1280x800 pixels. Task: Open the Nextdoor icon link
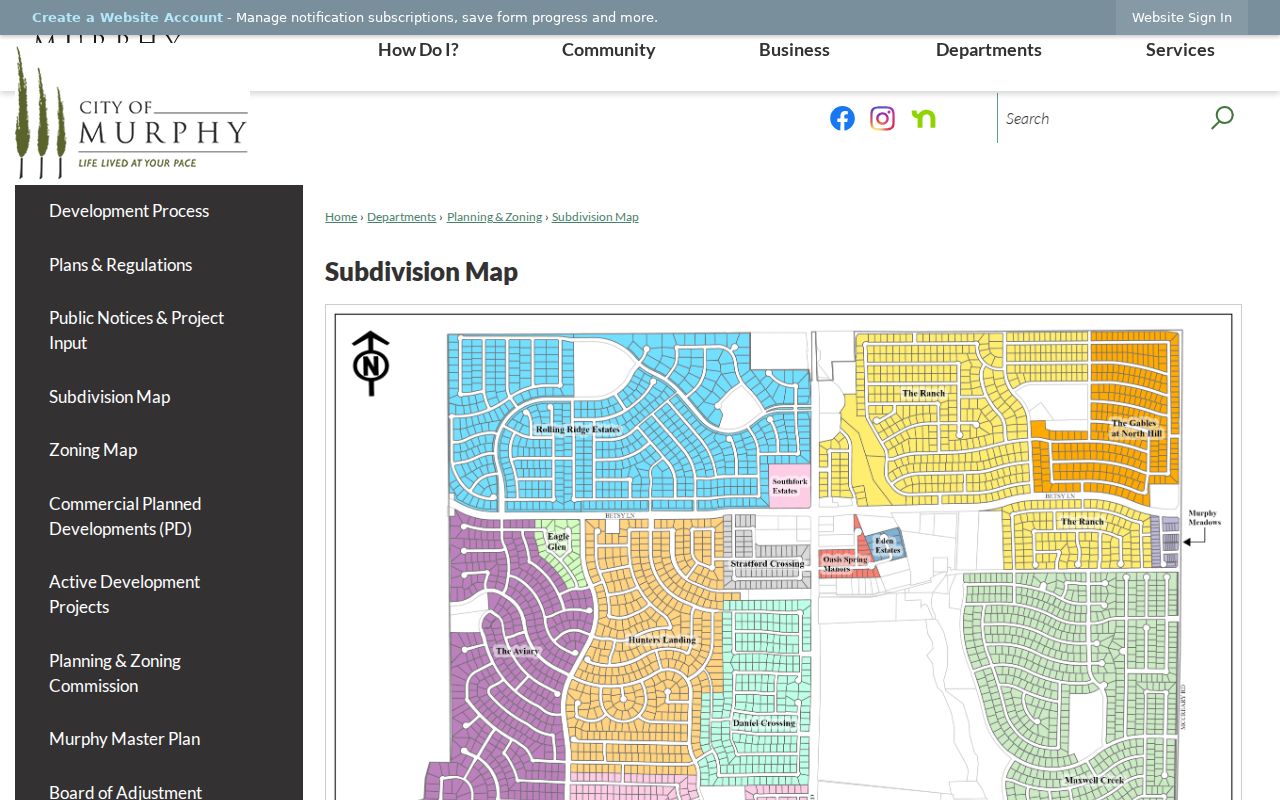(x=924, y=118)
